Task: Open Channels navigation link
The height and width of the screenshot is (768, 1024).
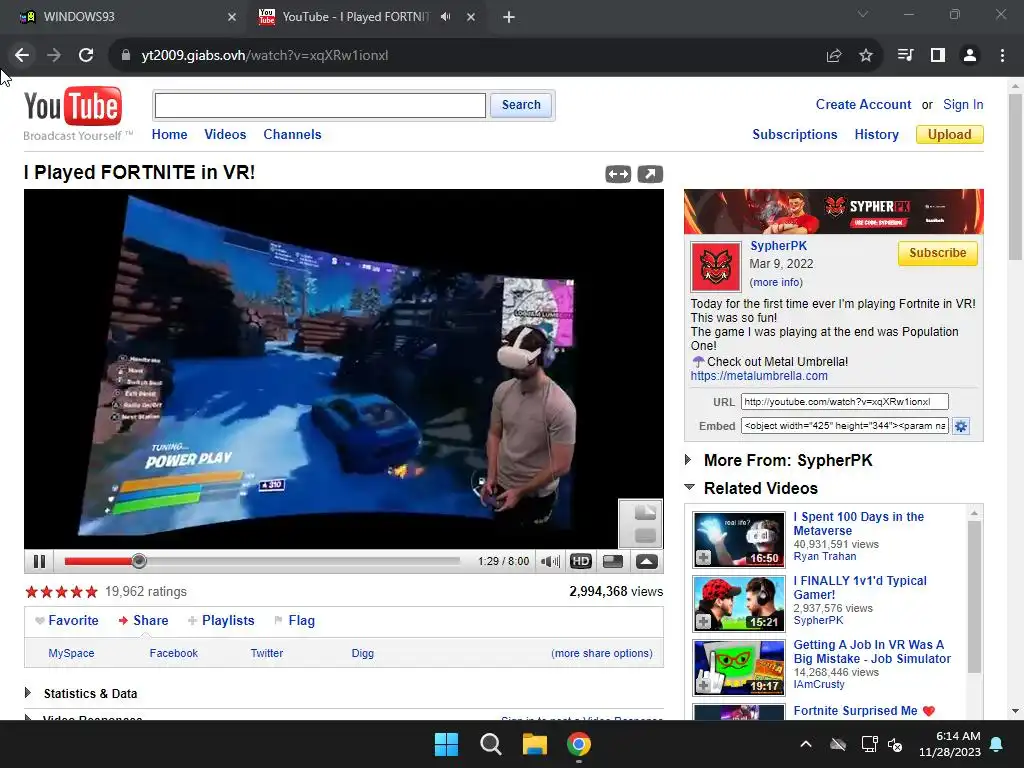Action: [292, 135]
